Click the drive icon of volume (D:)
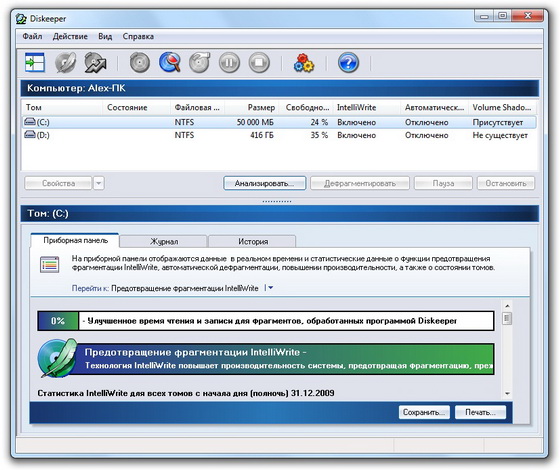 point(30,135)
